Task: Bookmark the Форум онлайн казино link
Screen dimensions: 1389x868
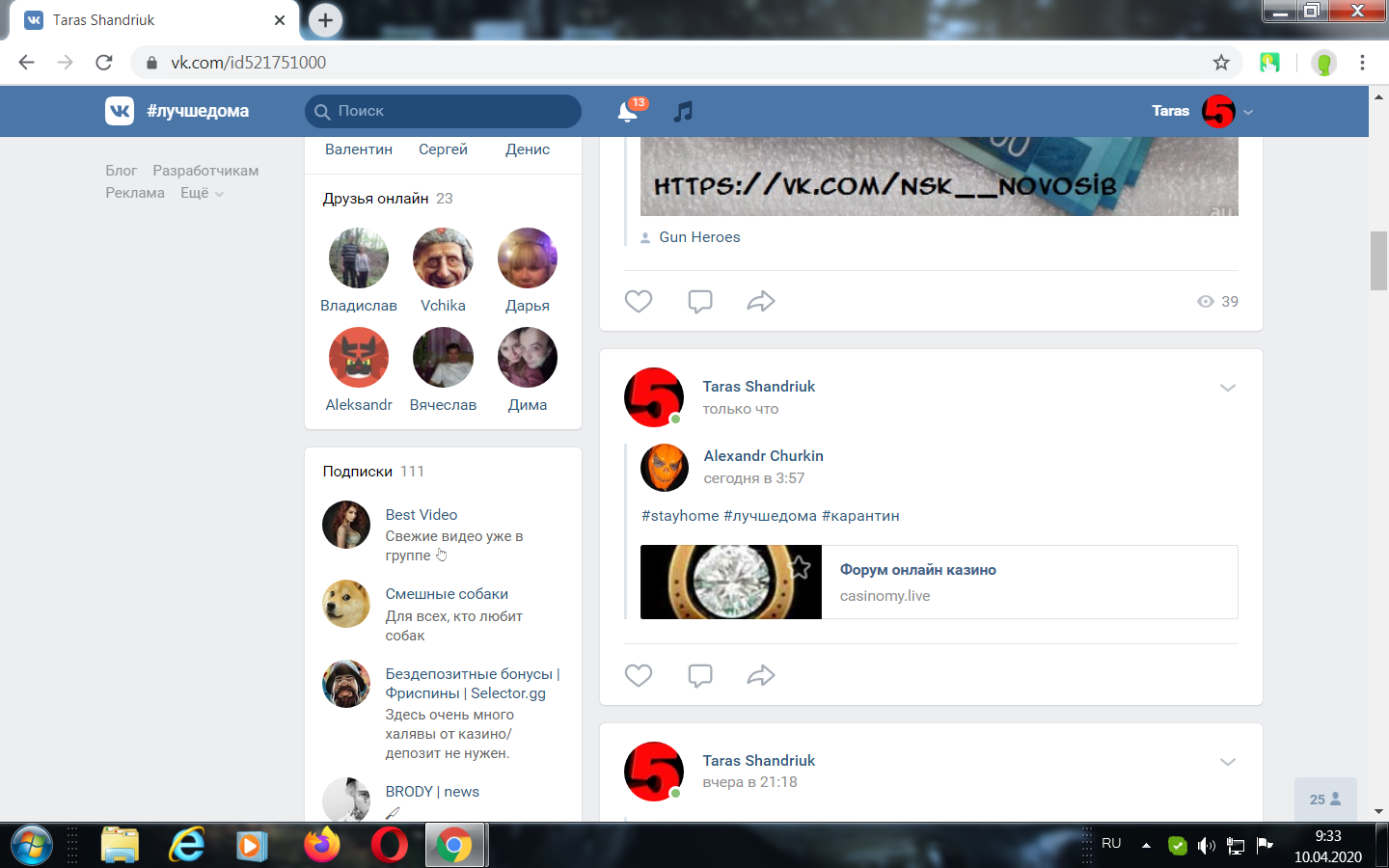Action: click(800, 566)
